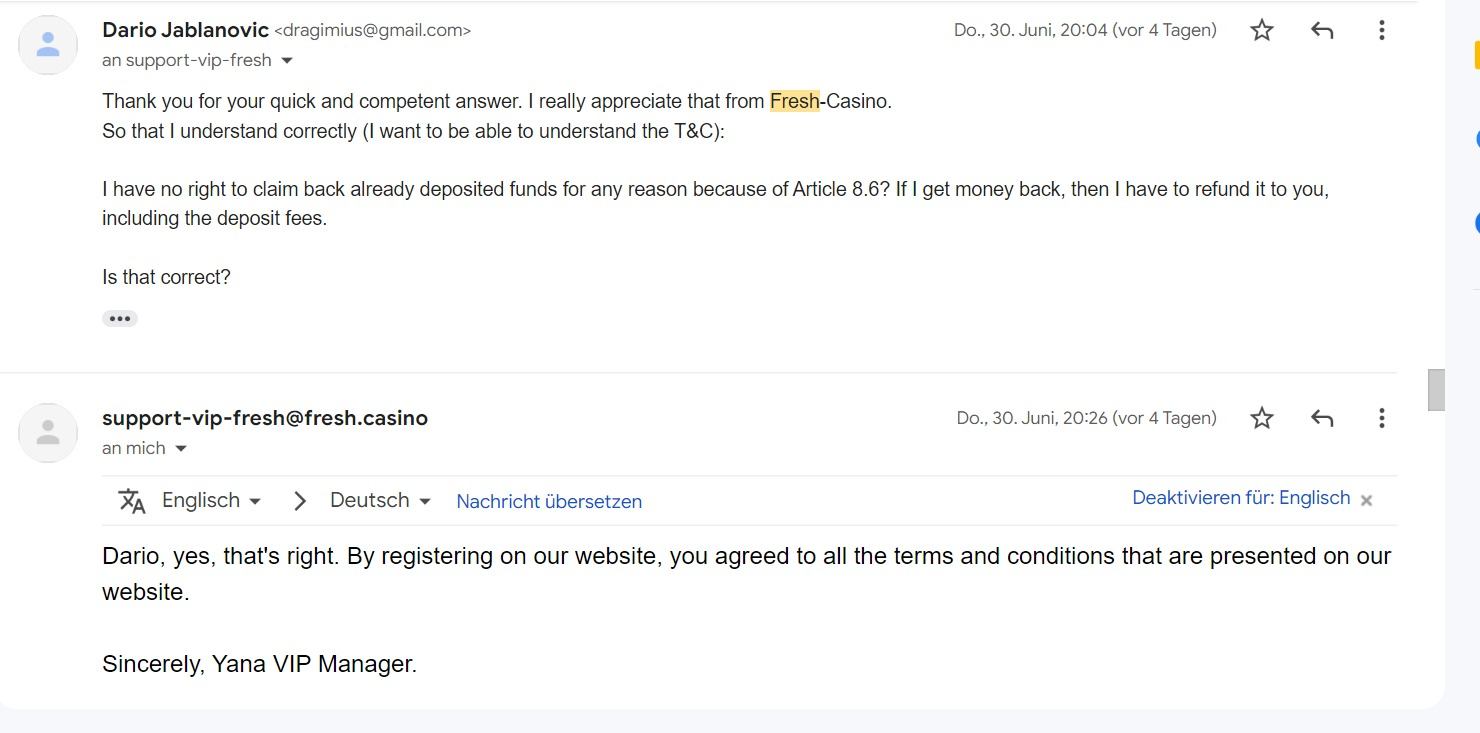Open more options for support-vip-fresh message
Image resolution: width=1480 pixels, height=733 pixels.
click(x=1381, y=418)
